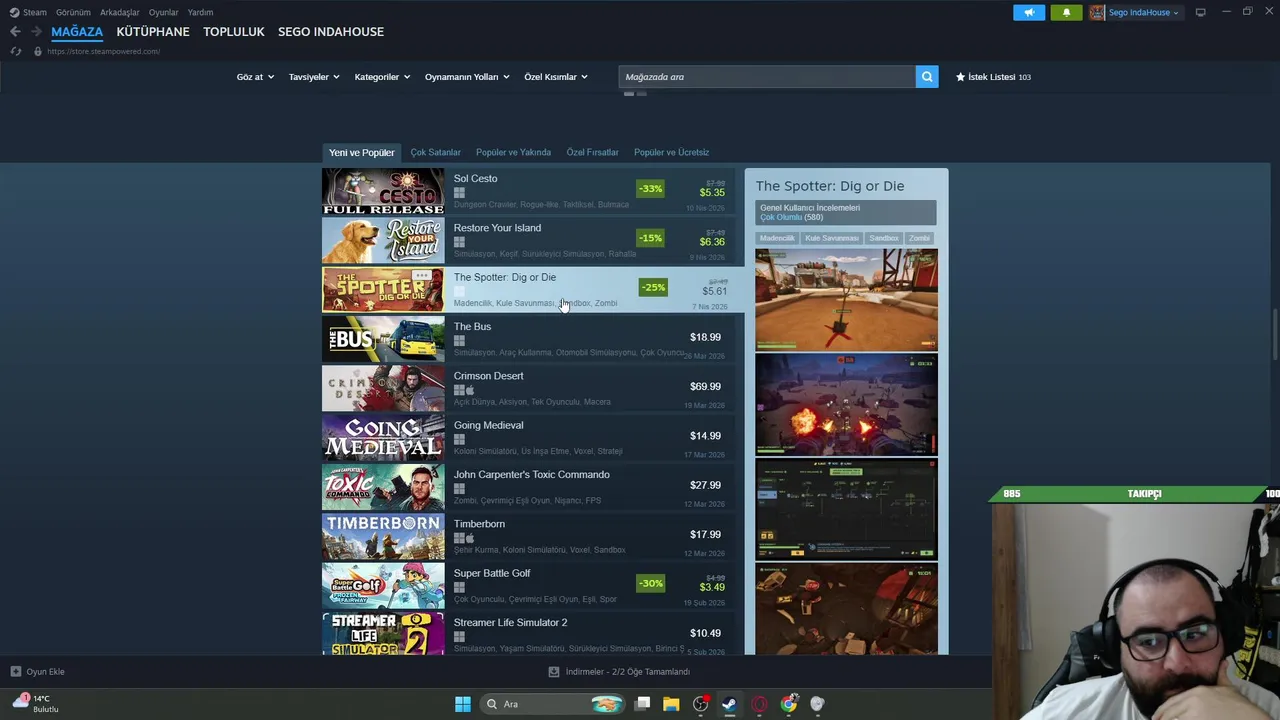Click the Windows platform icon under The Bus
The height and width of the screenshot is (720, 1280).
pyautogui.click(x=459, y=340)
